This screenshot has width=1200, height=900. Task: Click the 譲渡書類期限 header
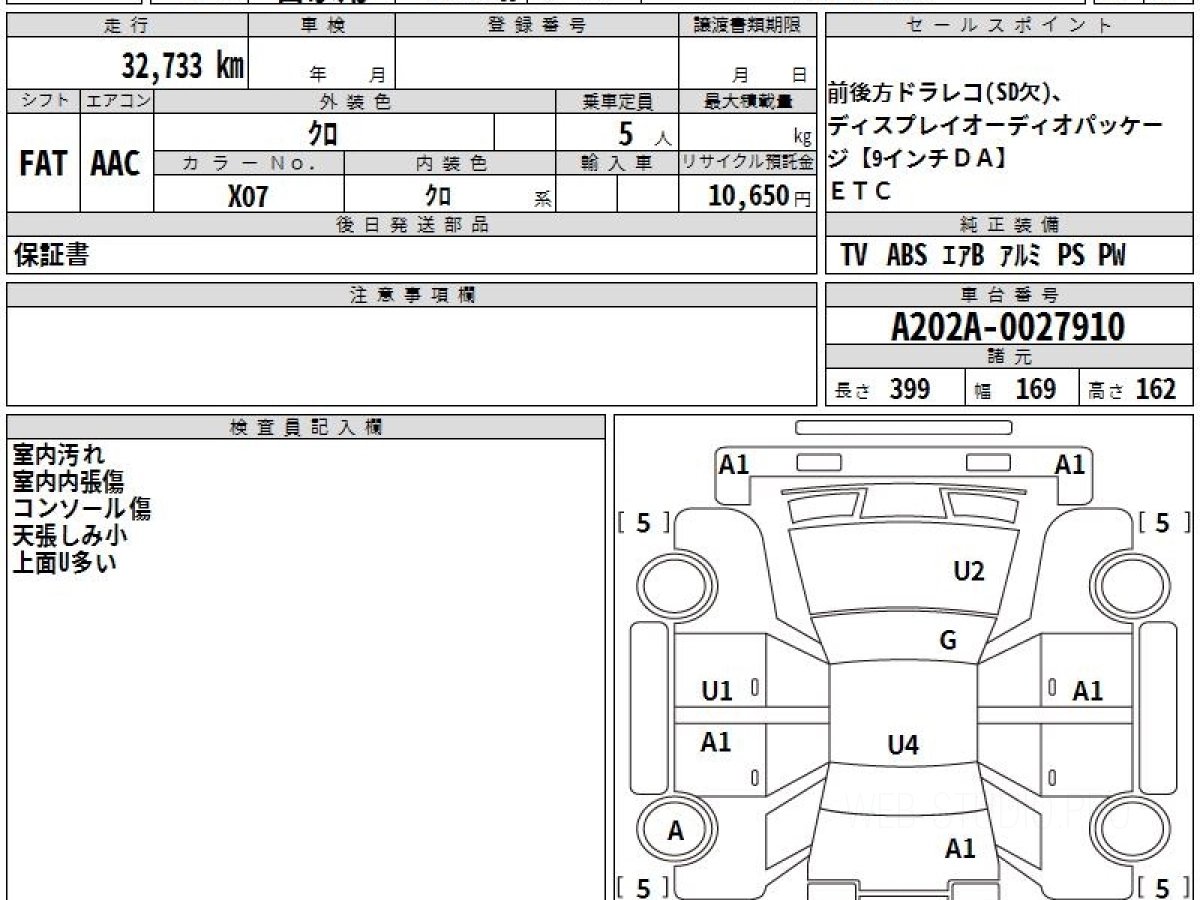click(x=748, y=26)
